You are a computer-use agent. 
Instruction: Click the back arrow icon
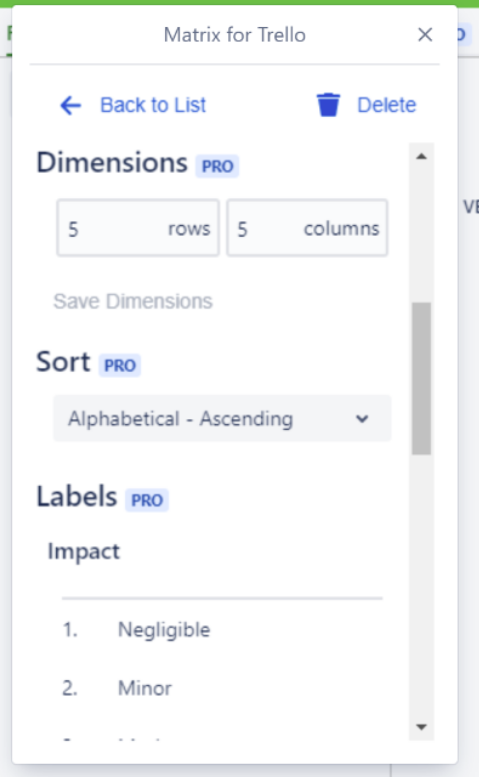coord(70,106)
